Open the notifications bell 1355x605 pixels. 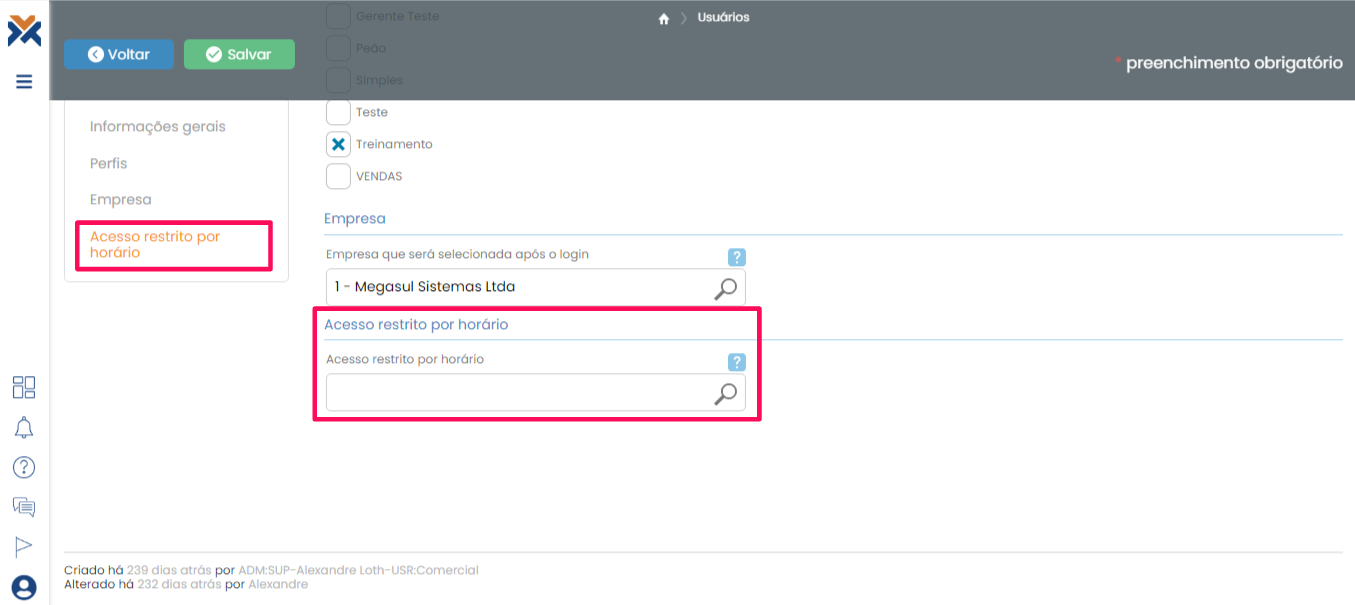point(24,428)
